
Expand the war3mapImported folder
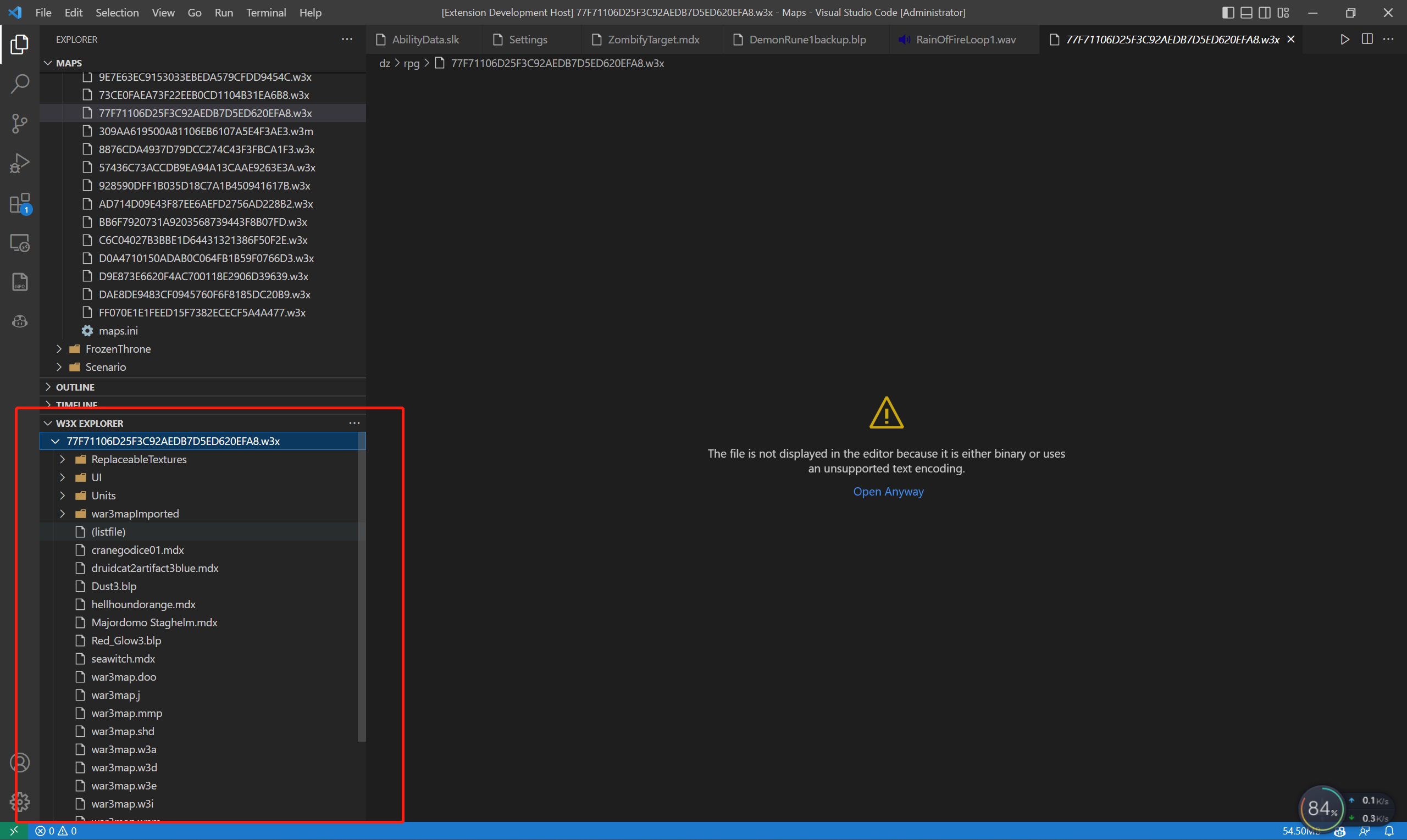click(x=62, y=514)
